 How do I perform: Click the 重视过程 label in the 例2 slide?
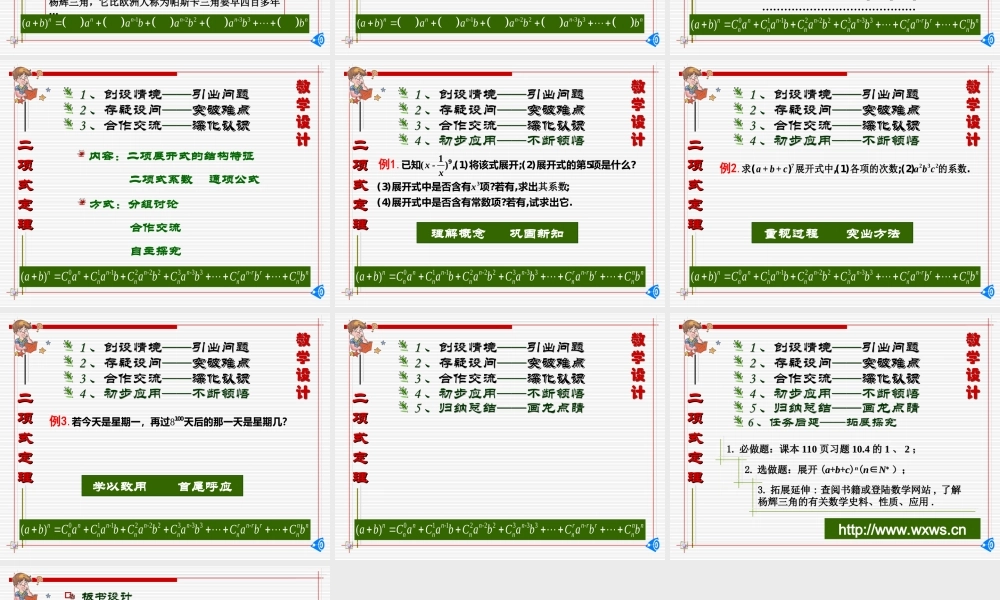coord(791,233)
